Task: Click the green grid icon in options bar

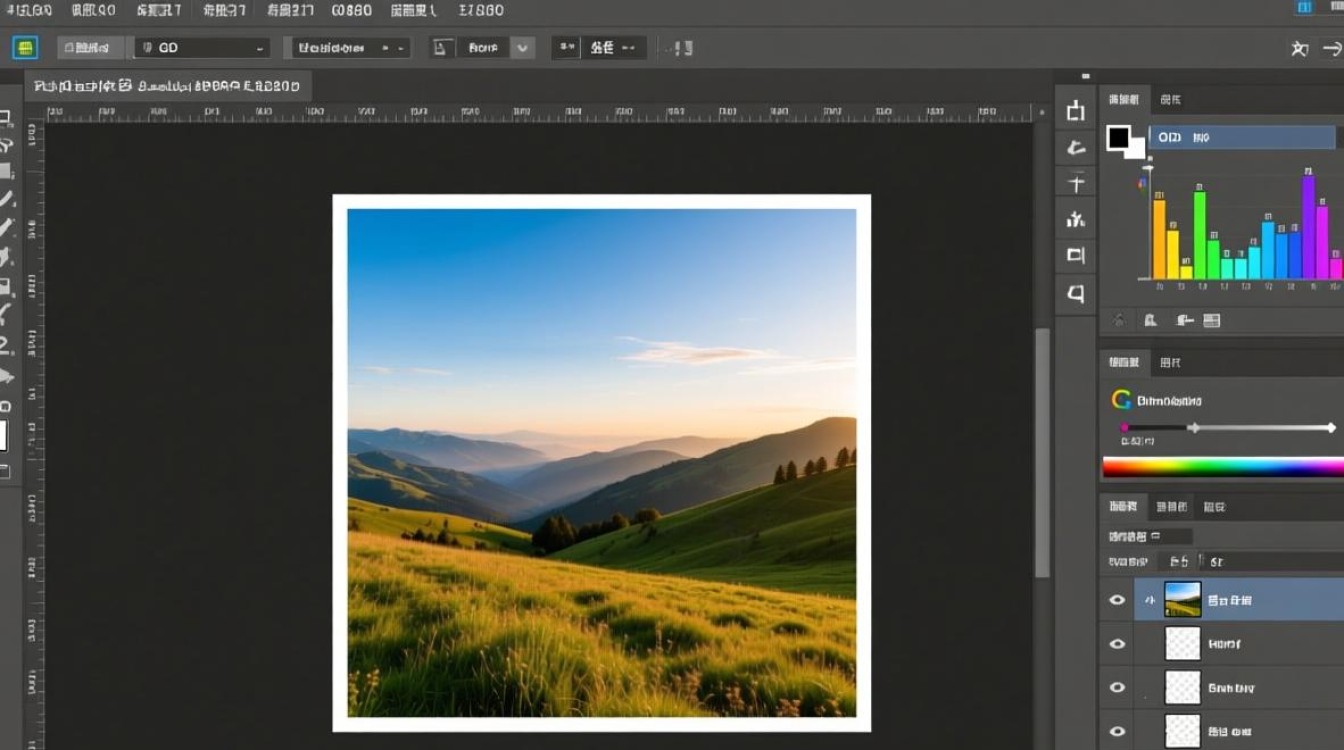Action: click(25, 47)
